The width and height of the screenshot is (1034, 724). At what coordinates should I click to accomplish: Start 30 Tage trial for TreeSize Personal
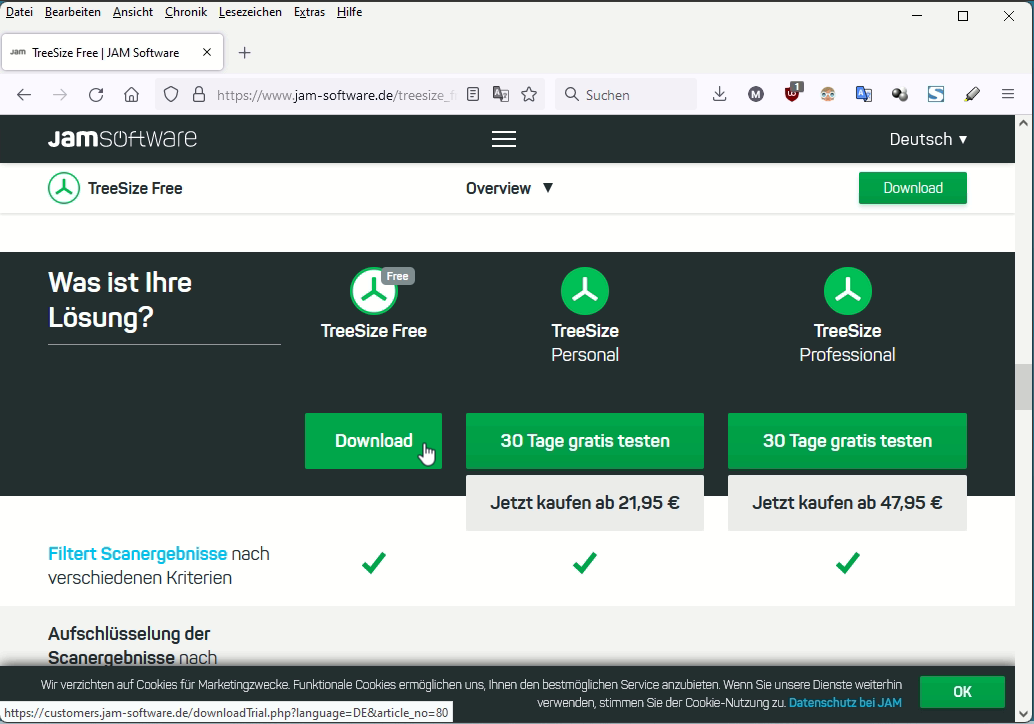585,441
